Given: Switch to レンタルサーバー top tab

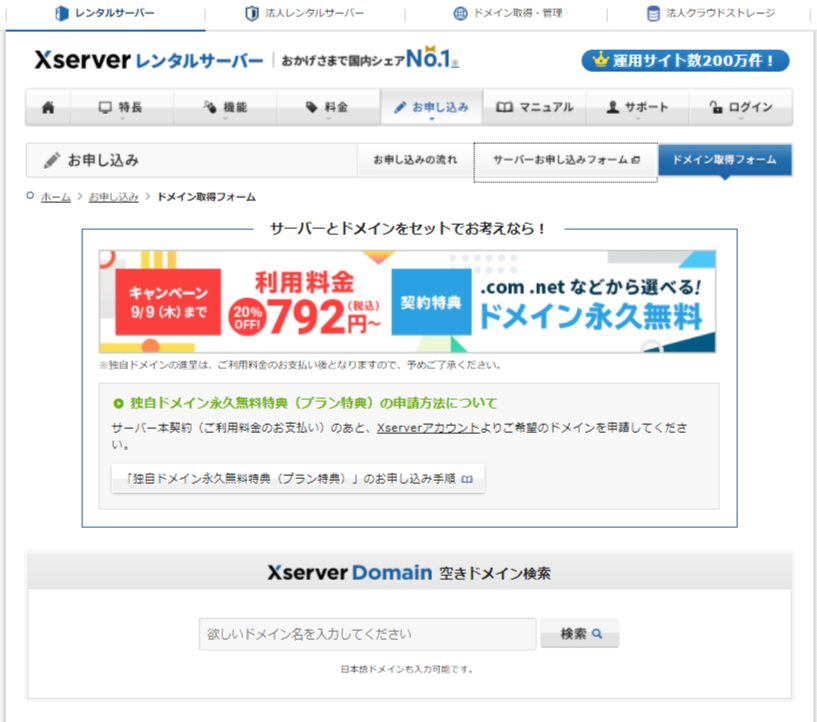Looking at the screenshot, I should tap(105, 14).
